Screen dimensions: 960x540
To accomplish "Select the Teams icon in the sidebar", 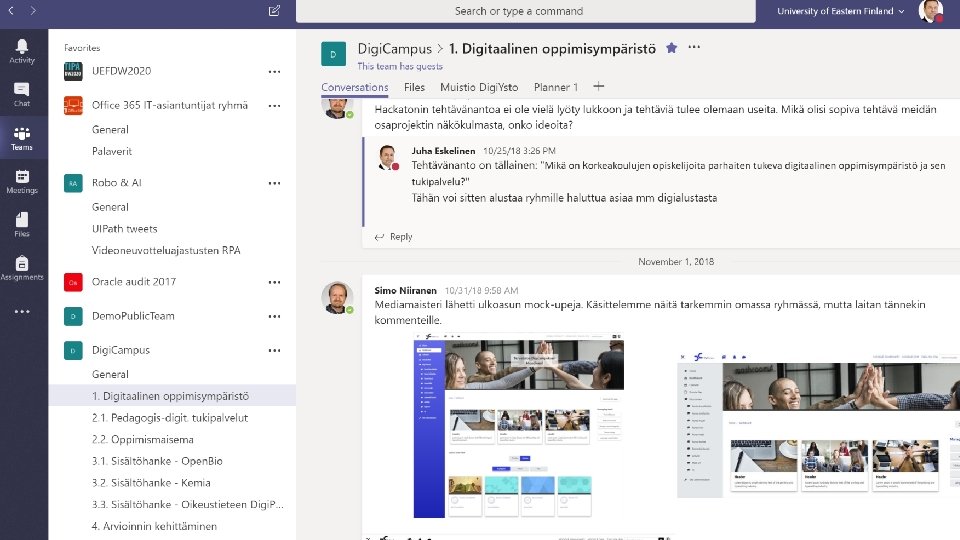I will pyautogui.click(x=22, y=138).
